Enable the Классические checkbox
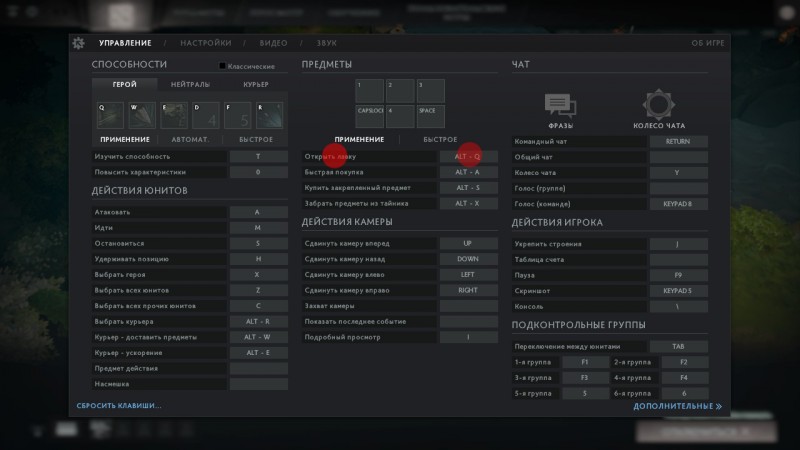Screen dimensions: 800x450 pyautogui.click(x=222, y=66)
